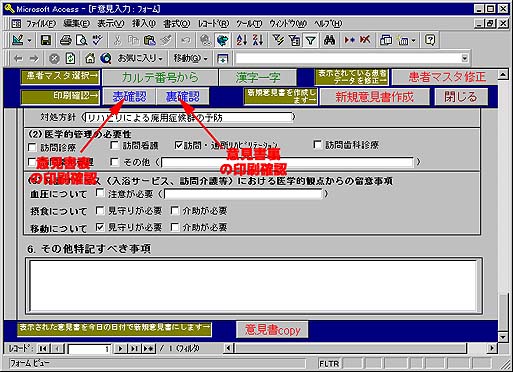Screen dimensions: 513x372
Task: Go to the Start Page home icon
Action: (90, 59)
